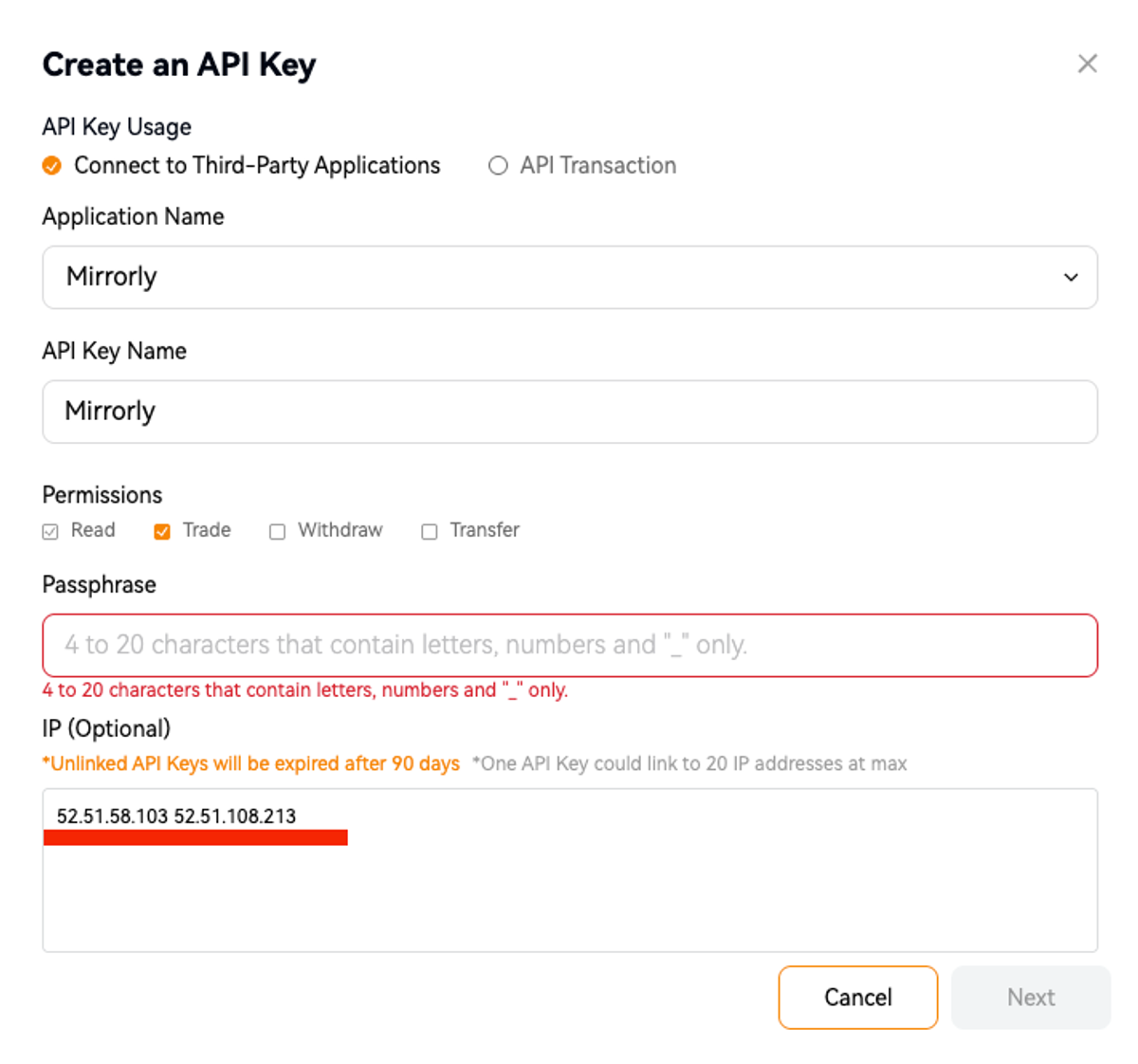Select the API Transaction radio button

pyautogui.click(x=497, y=166)
